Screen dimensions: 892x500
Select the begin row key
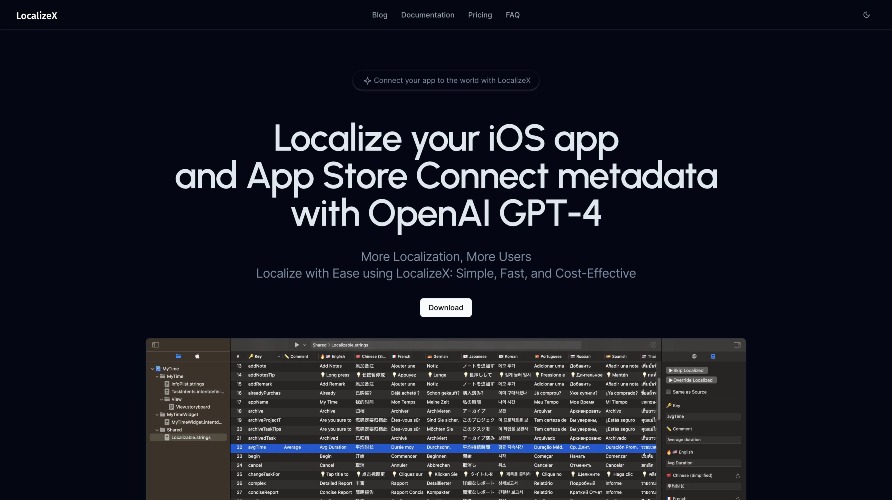point(254,456)
